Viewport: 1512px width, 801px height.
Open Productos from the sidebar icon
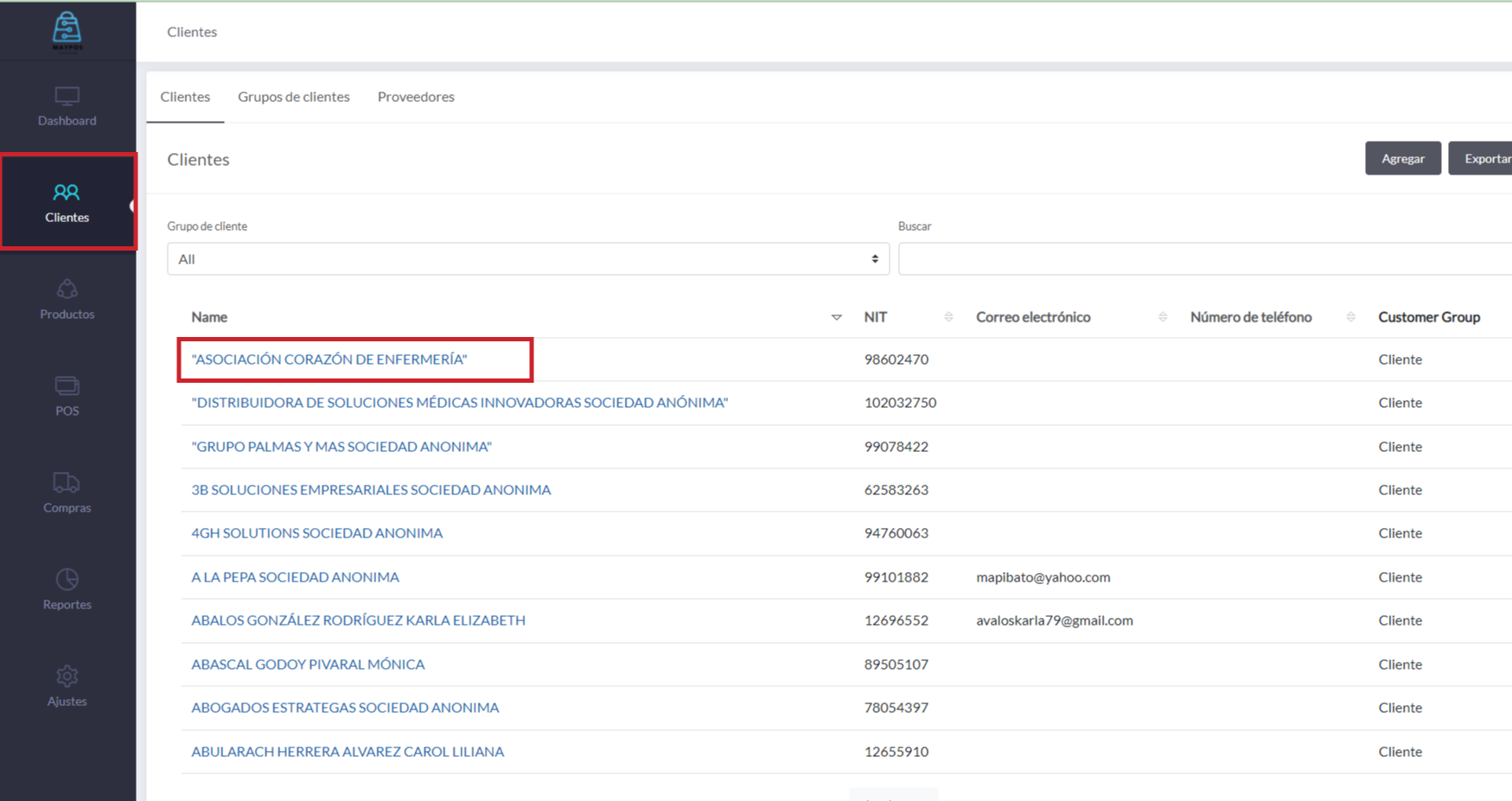(67, 289)
